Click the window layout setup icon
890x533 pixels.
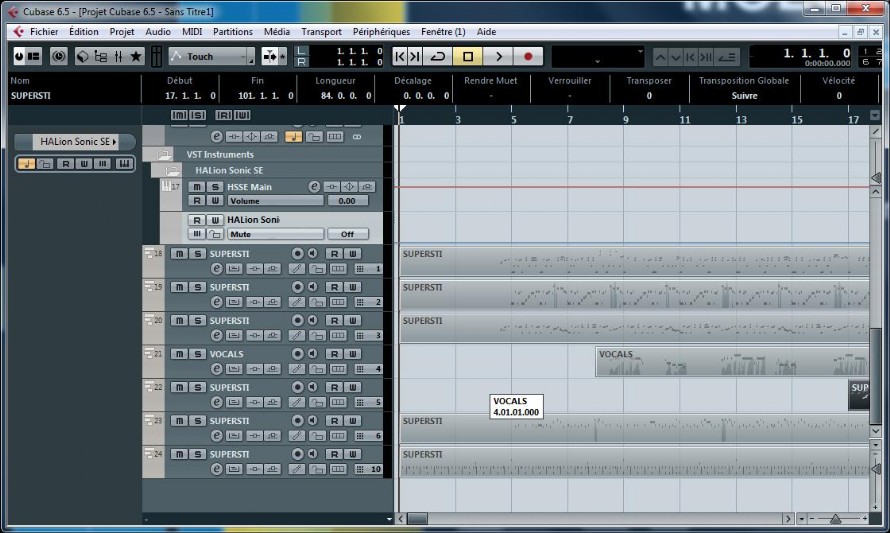[34, 56]
